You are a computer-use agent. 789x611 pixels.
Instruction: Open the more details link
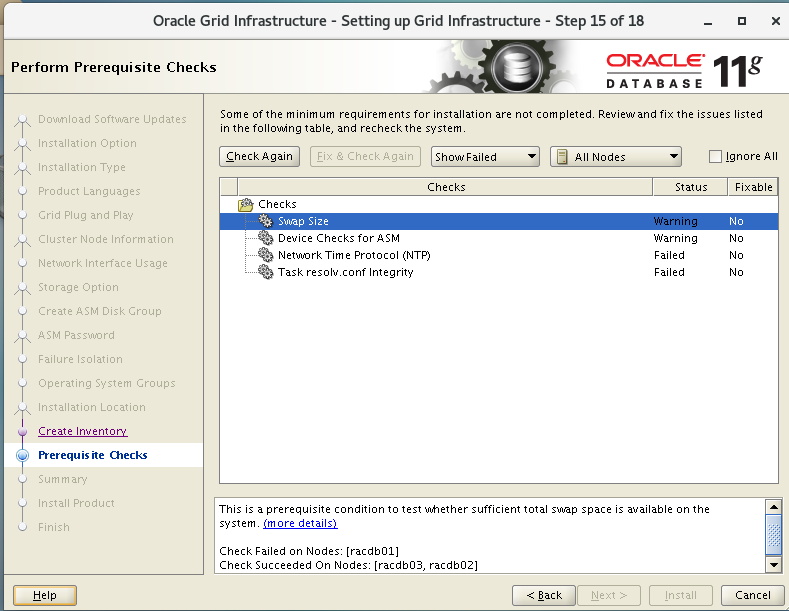[x=300, y=523]
